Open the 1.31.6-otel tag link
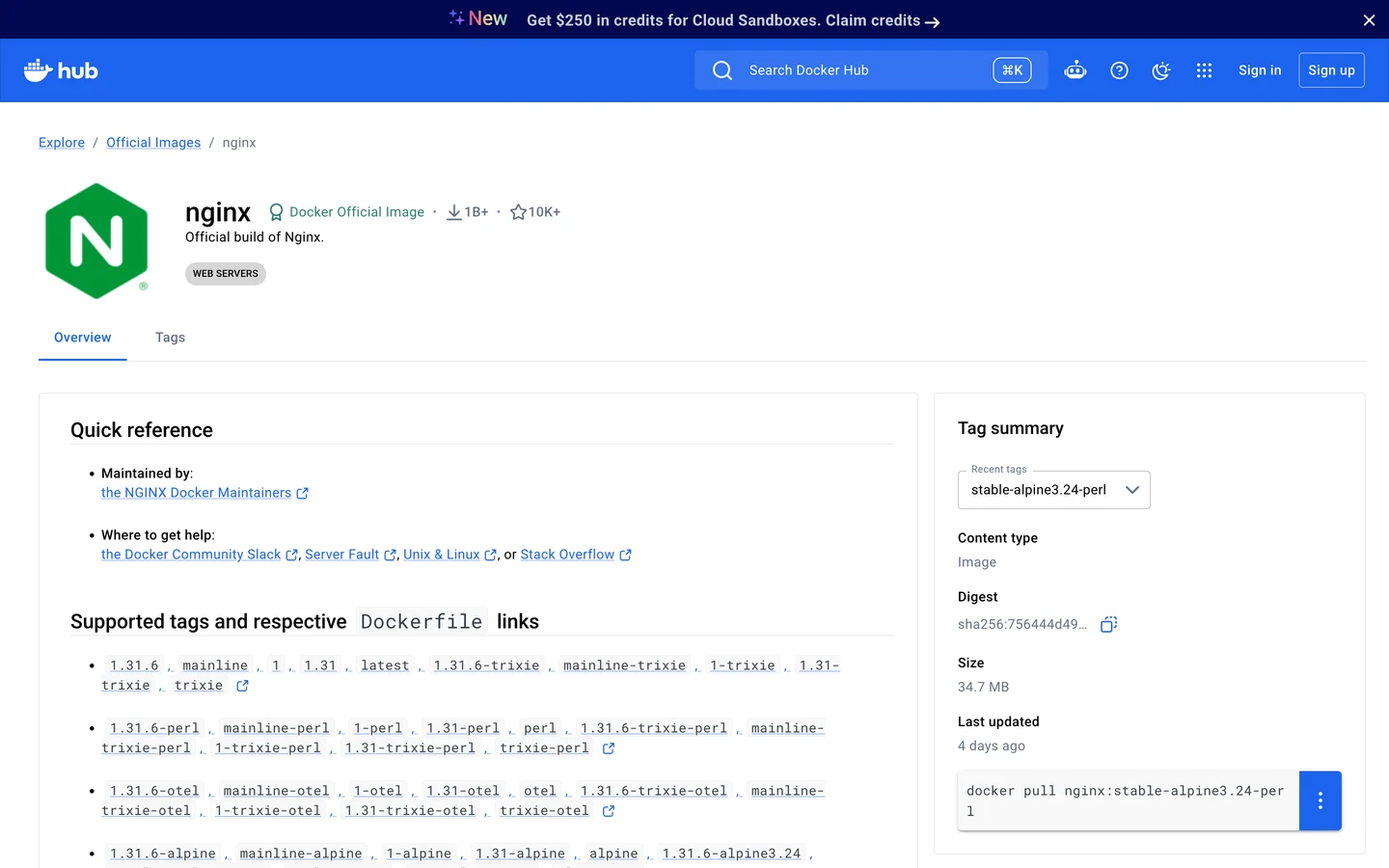The width and height of the screenshot is (1389, 868). [154, 791]
